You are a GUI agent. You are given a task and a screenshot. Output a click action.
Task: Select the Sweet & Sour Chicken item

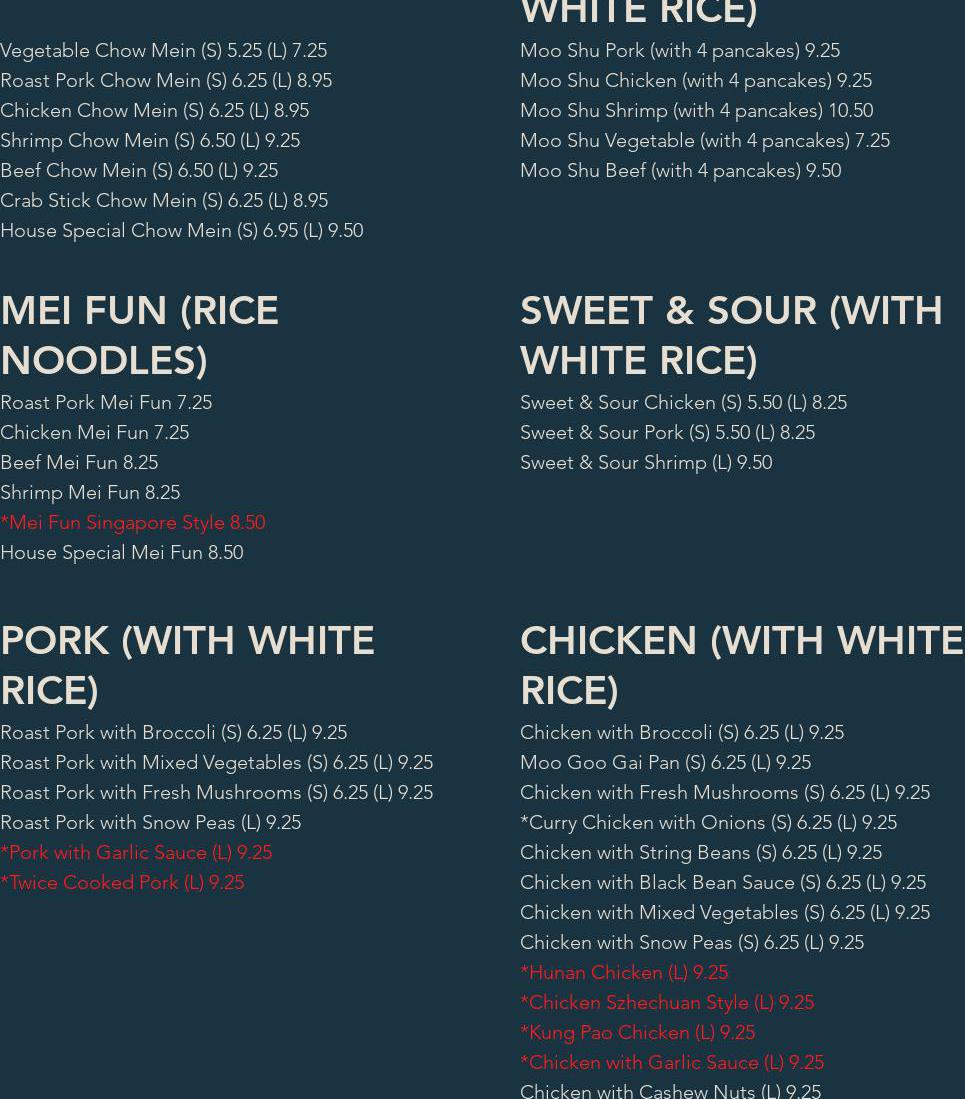click(683, 403)
